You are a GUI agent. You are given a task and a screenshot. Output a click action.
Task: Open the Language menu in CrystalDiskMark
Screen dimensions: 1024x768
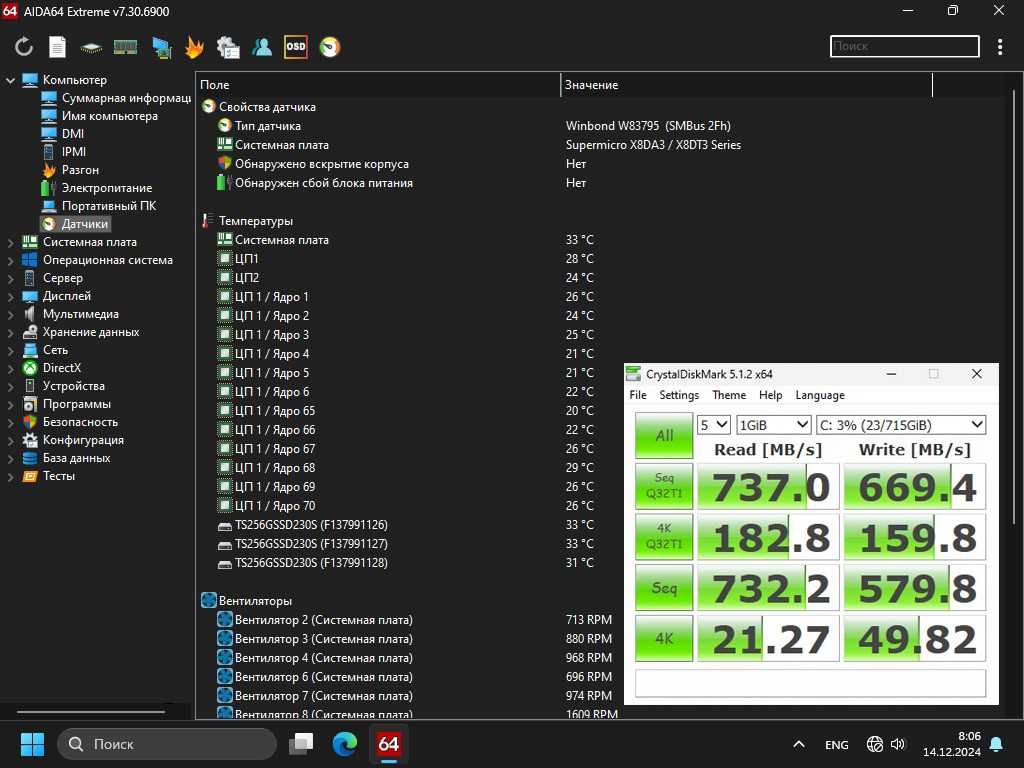pyautogui.click(x=820, y=395)
